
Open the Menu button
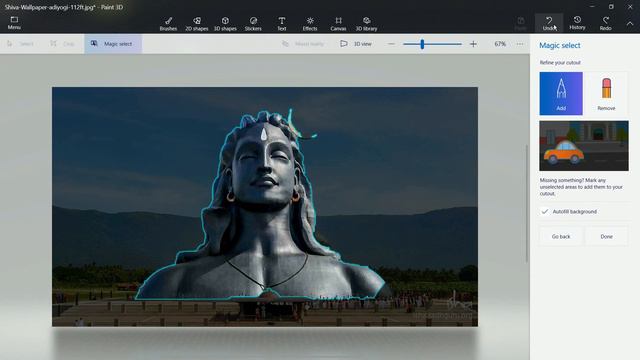pyautogui.click(x=14, y=23)
